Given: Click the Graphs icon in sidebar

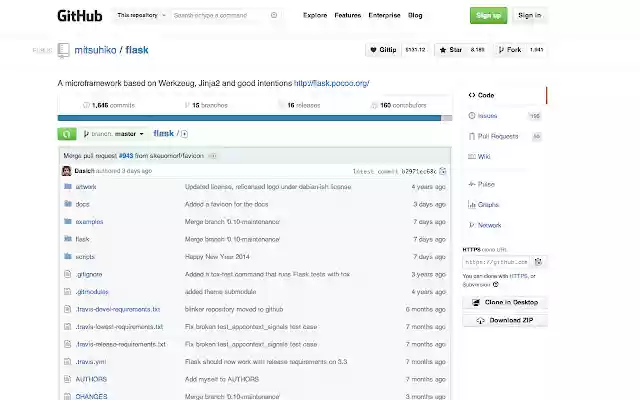Looking at the screenshot, I should click(x=472, y=204).
